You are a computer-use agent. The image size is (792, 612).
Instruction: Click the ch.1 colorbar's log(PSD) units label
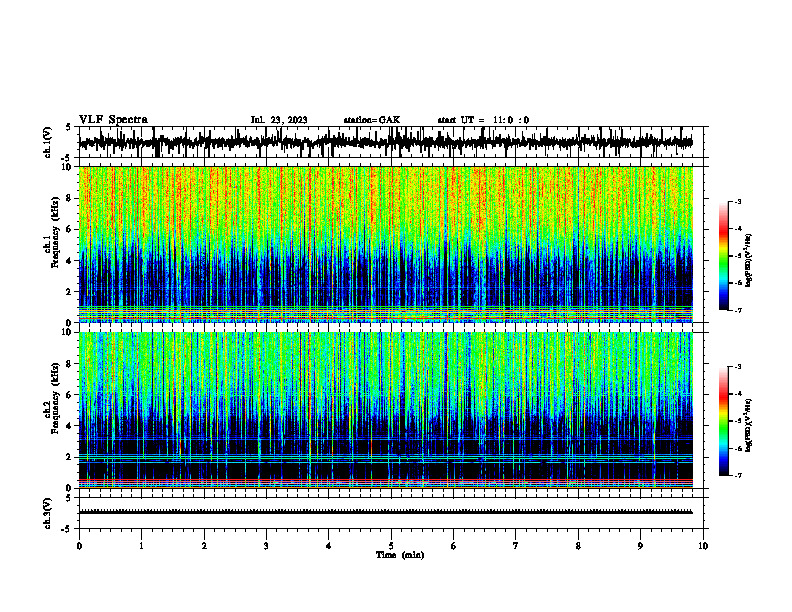coord(749,260)
